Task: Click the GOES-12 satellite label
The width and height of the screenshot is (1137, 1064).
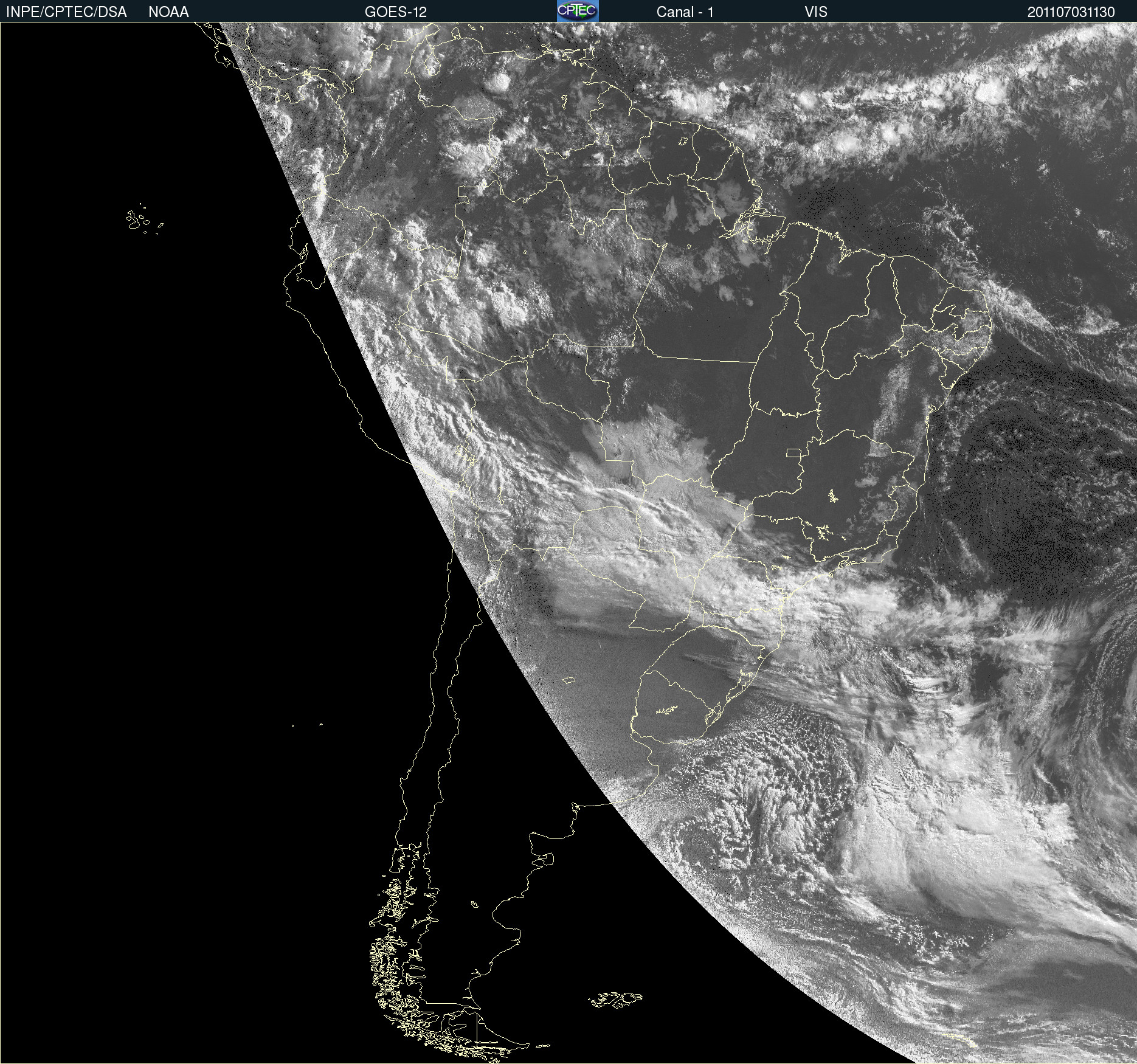Action: [x=396, y=12]
